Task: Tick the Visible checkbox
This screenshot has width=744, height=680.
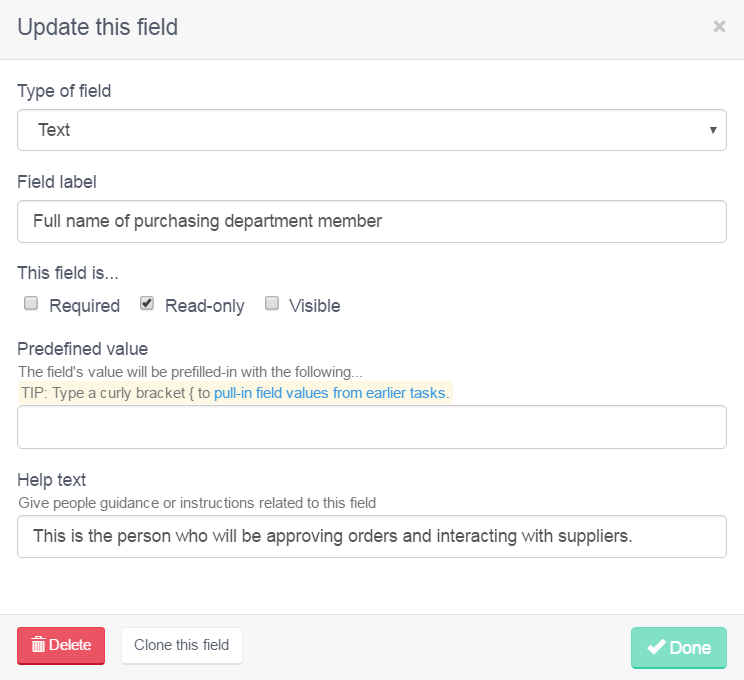Action: point(271,303)
